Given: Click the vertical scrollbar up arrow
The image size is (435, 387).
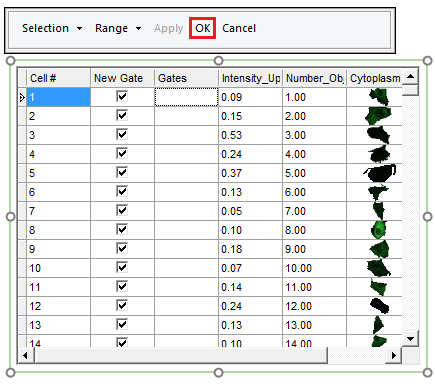Looking at the screenshot, I should (x=410, y=77).
